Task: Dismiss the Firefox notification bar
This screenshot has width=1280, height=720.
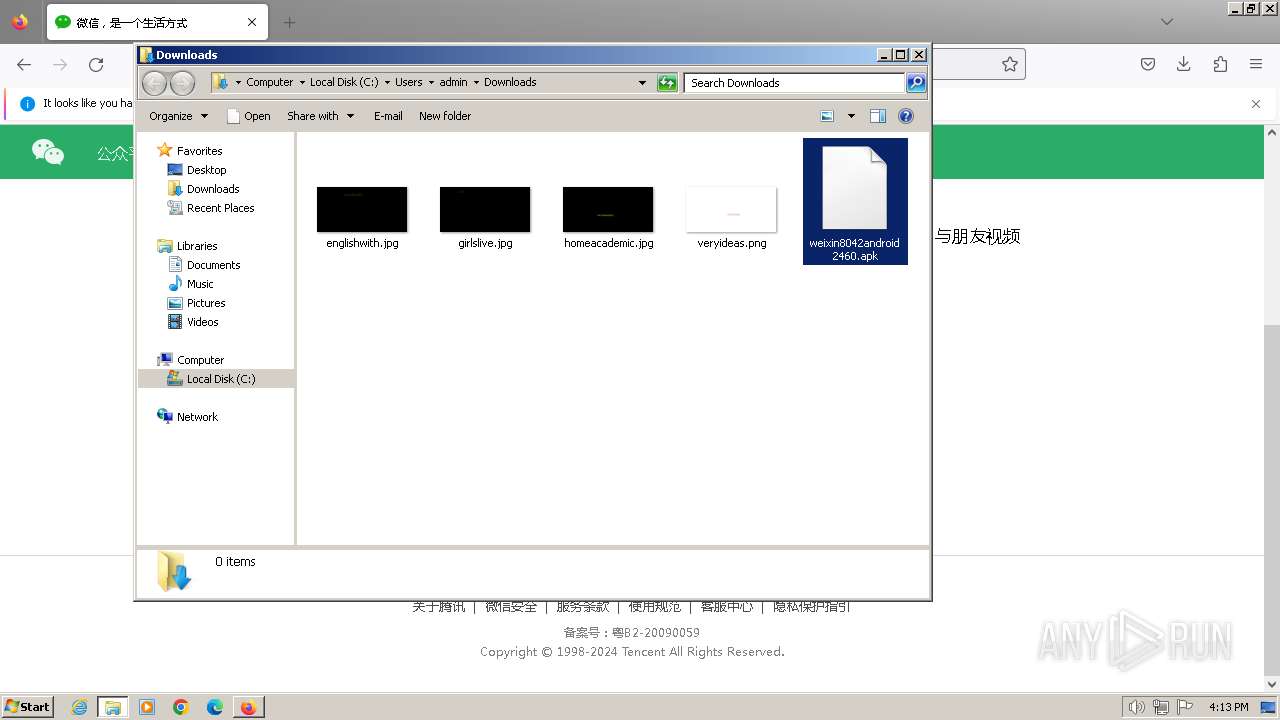Action: (1256, 103)
